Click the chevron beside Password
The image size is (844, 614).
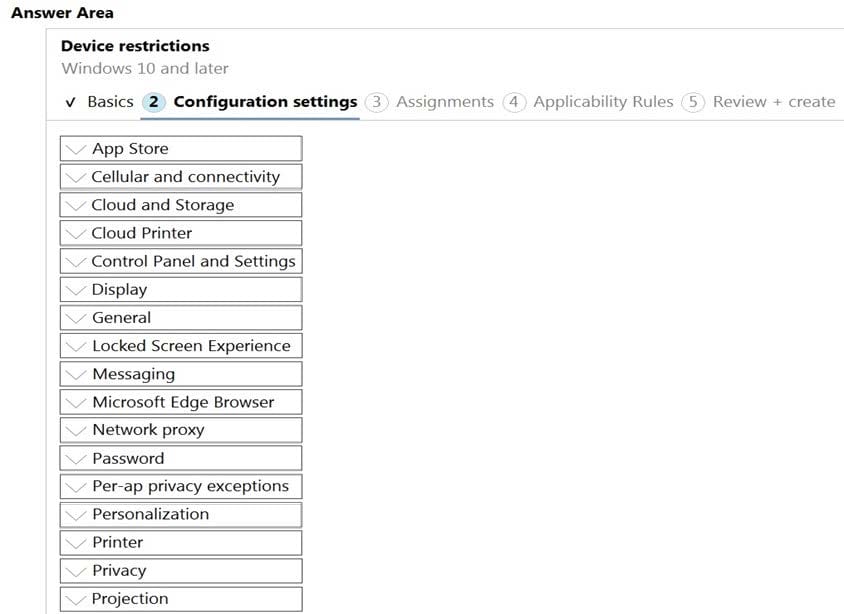coord(75,458)
